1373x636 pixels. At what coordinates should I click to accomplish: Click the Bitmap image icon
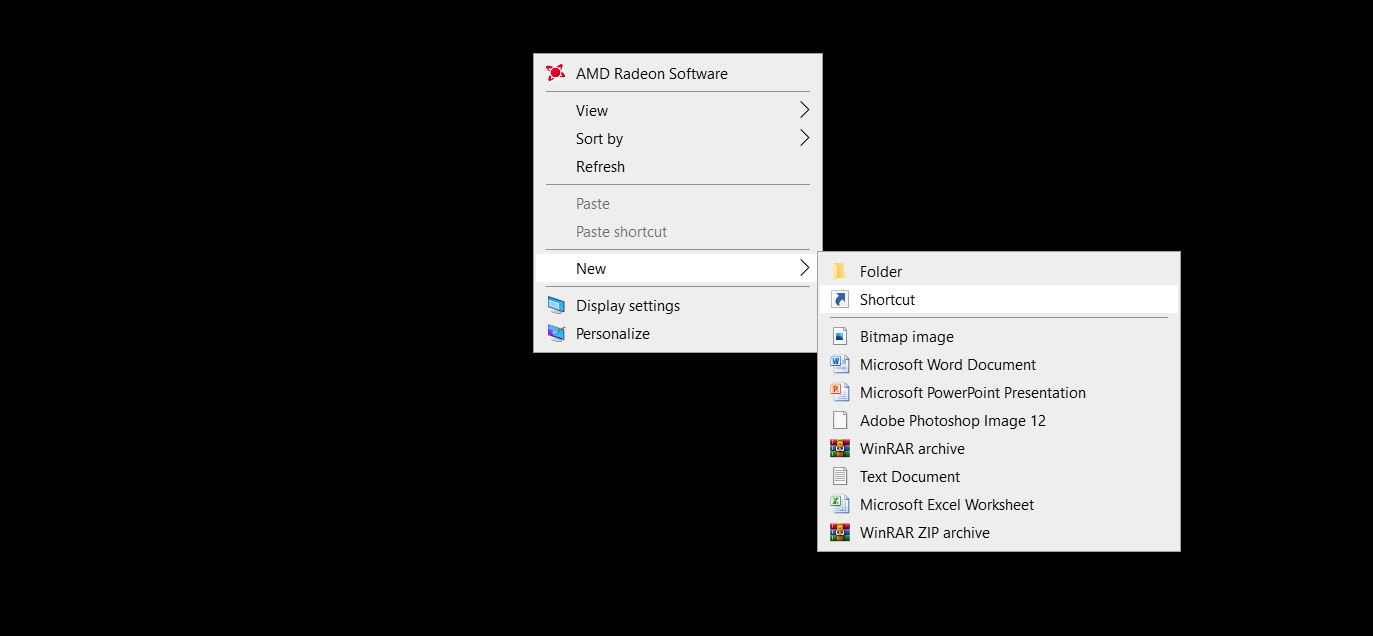coord(840,337)
